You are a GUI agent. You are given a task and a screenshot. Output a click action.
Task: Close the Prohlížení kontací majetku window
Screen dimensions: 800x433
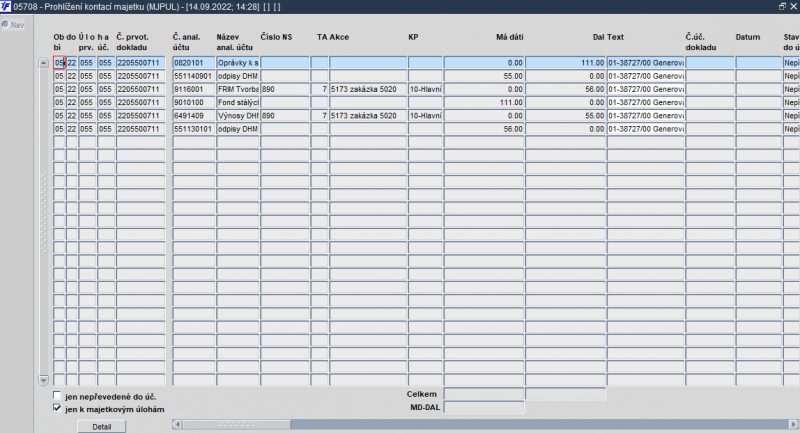pos(793,6)
